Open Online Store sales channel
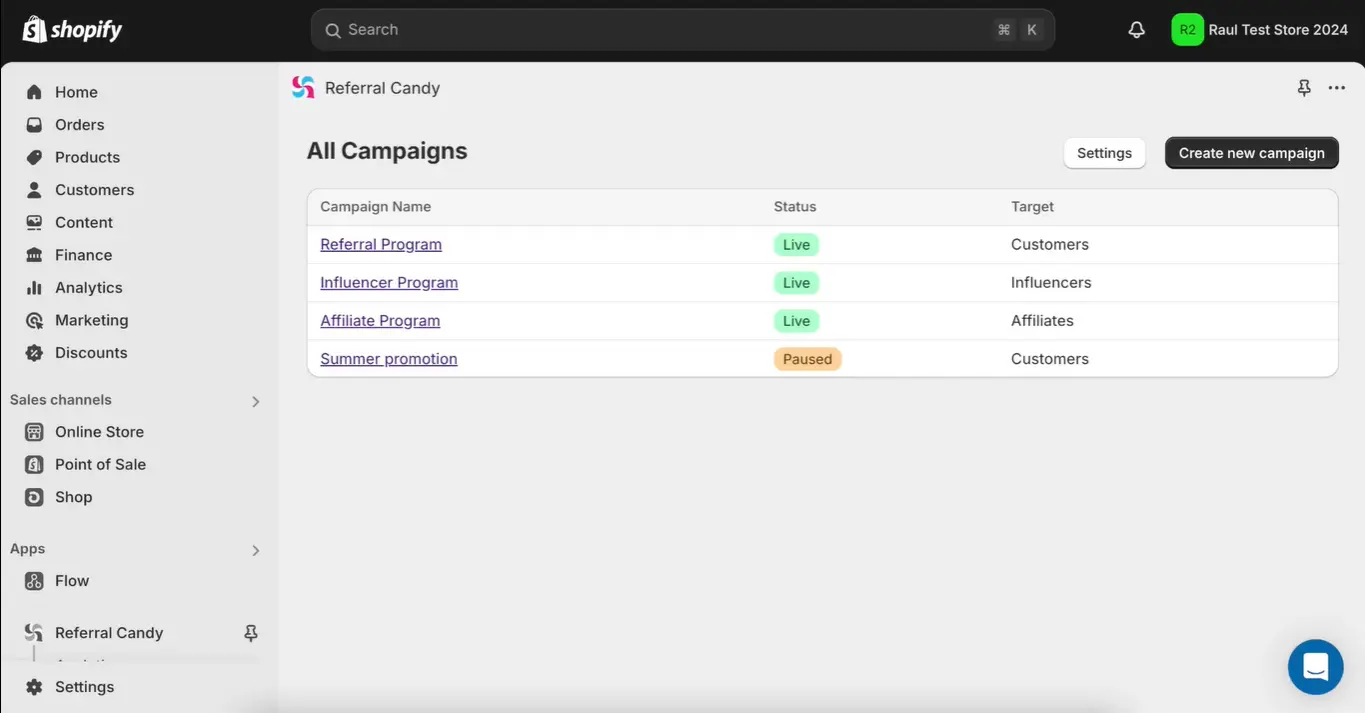 (99, 432)
